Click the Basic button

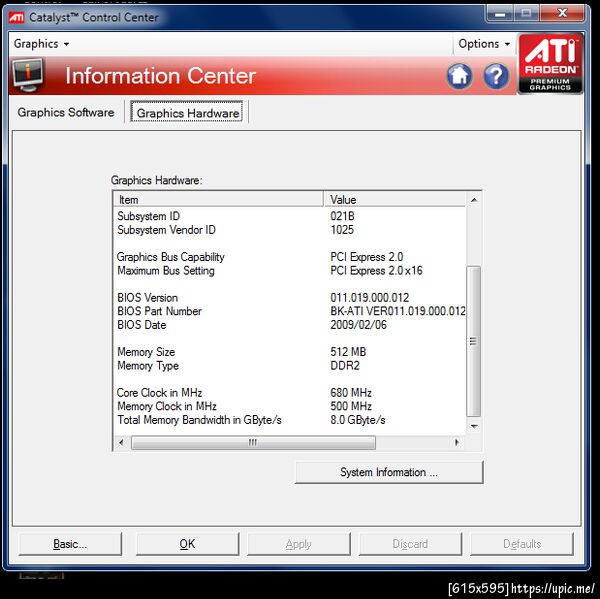tap(70, 544)
